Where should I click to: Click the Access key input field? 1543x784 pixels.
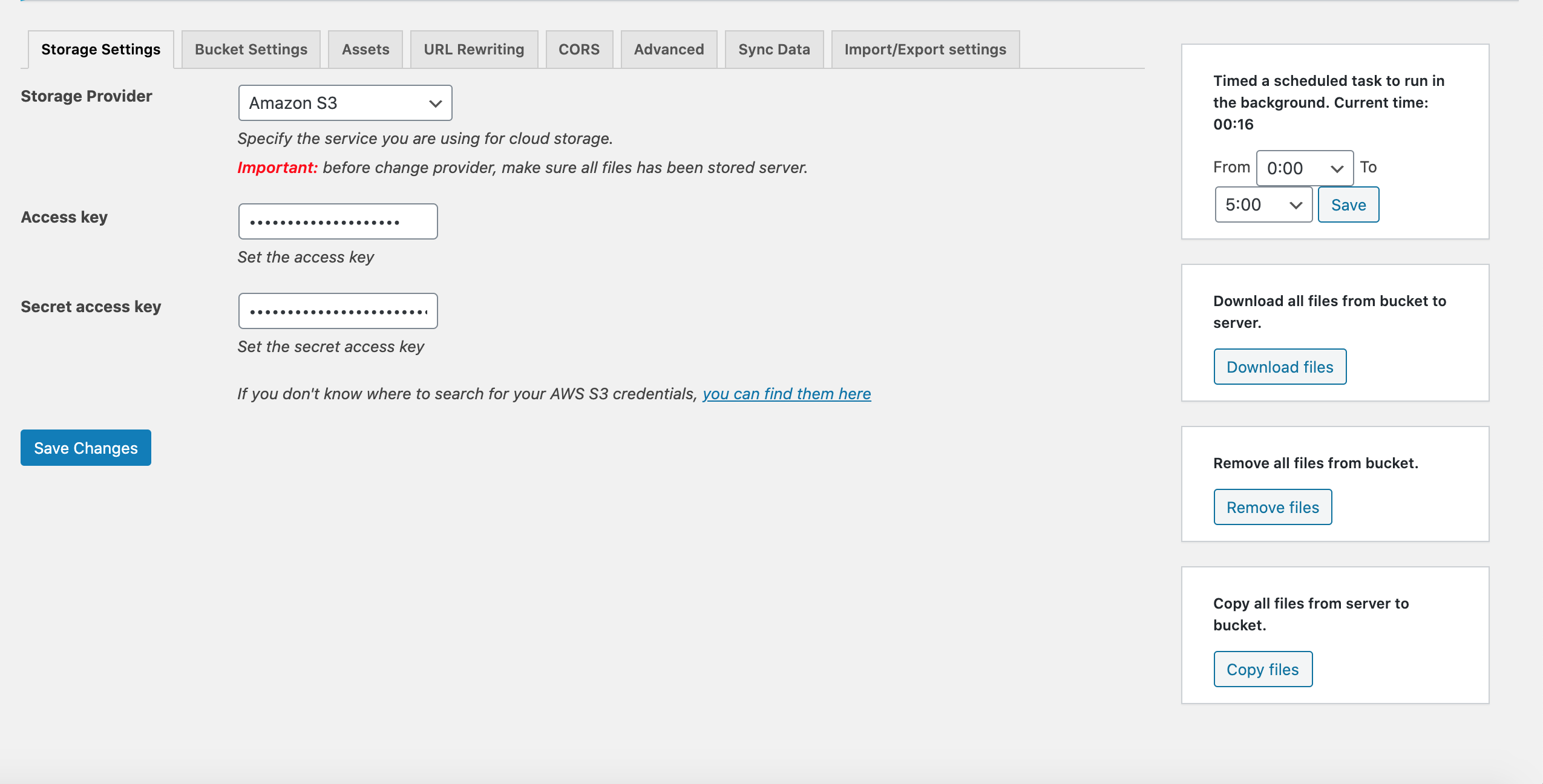tap(337, 221)
